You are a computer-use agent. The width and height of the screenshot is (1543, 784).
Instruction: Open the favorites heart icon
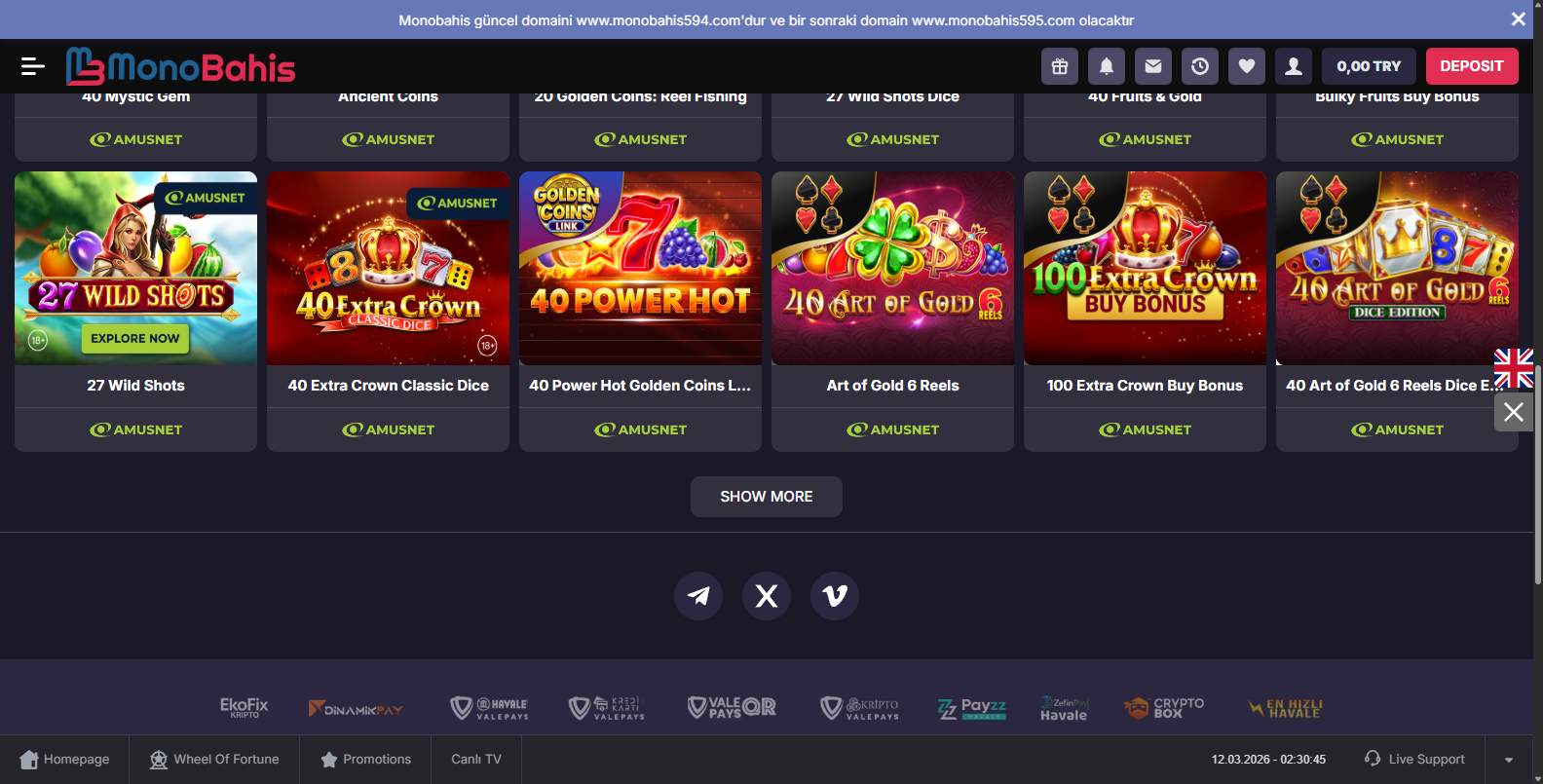pyautogui.click(x=1247, y=66)
